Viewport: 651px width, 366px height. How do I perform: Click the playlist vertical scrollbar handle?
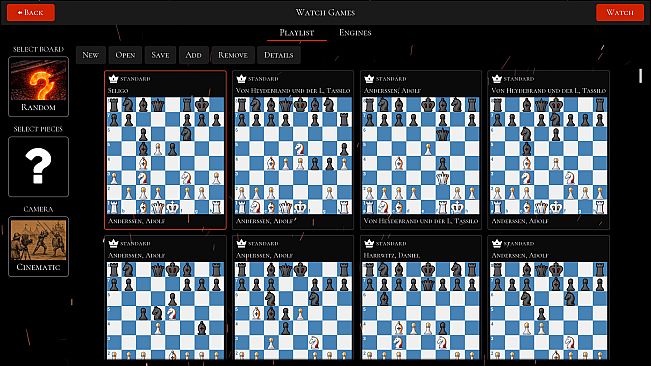tap(641, 76)
